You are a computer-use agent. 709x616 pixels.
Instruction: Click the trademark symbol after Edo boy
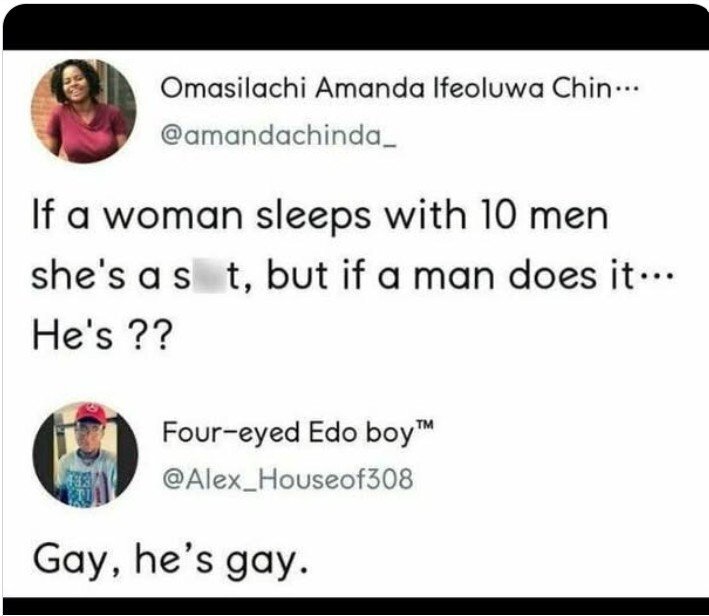pyautogui.click(x=425, y=425)
